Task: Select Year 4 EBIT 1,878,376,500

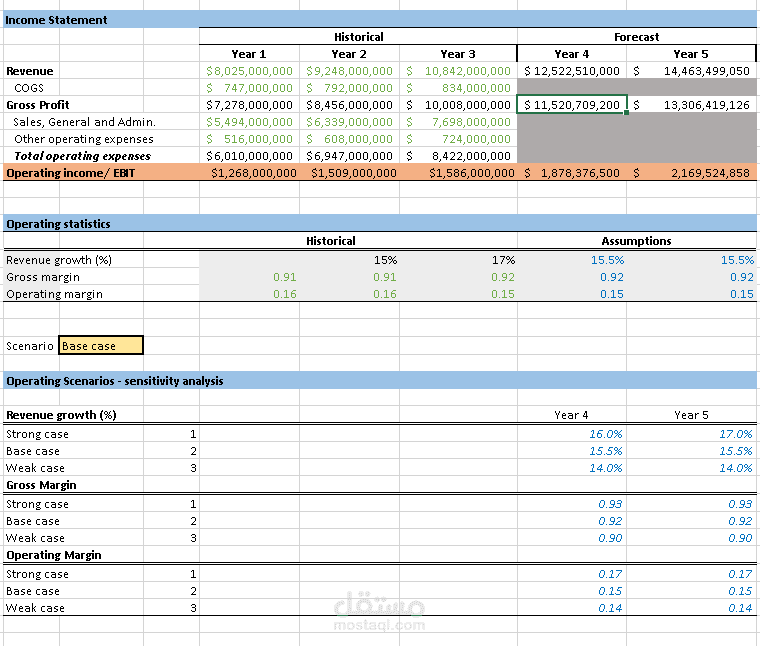Action: click(x=572, y=173)
